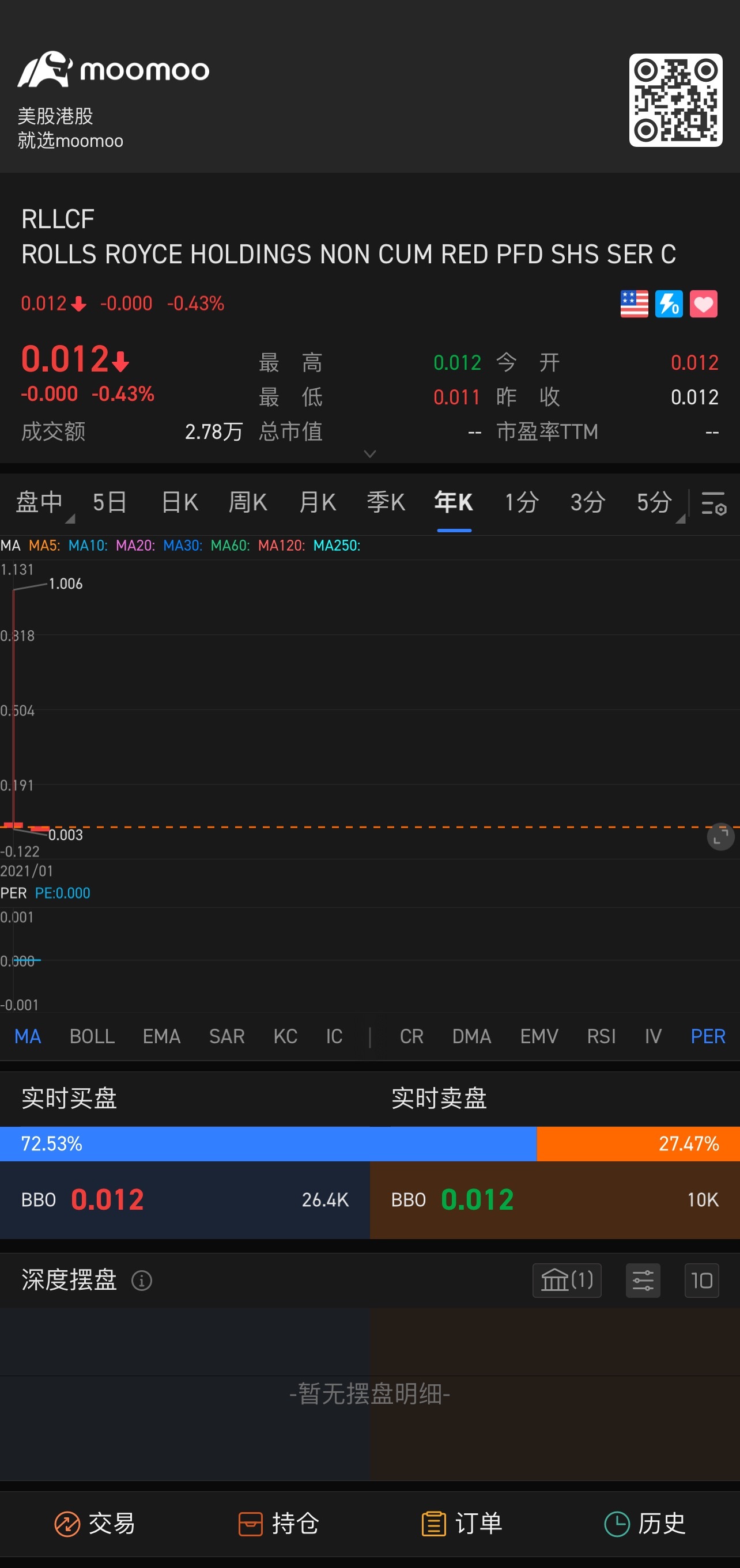
Task: Open the chart settings list icon
Action: click(714, 503)
